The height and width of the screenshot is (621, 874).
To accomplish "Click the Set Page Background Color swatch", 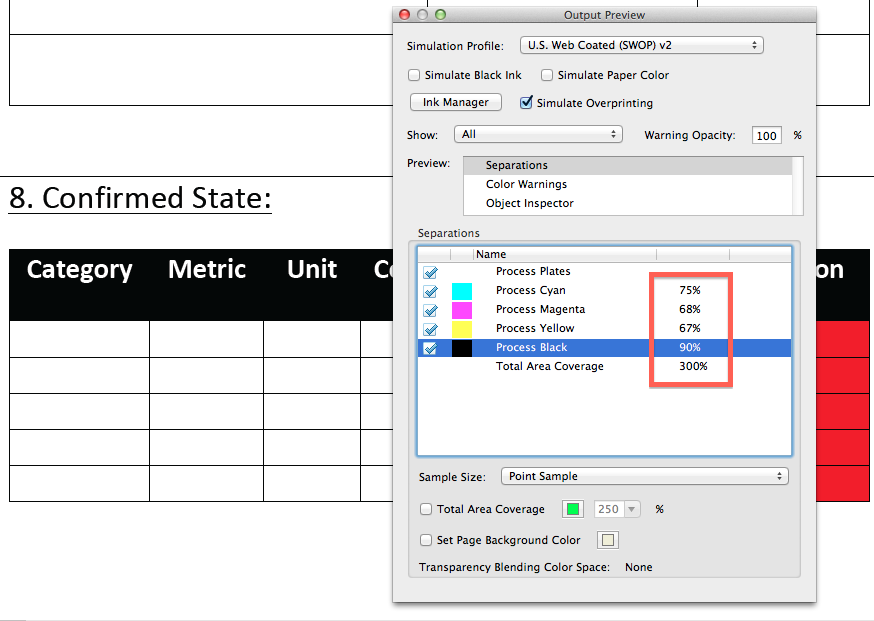I will point(607,540).
